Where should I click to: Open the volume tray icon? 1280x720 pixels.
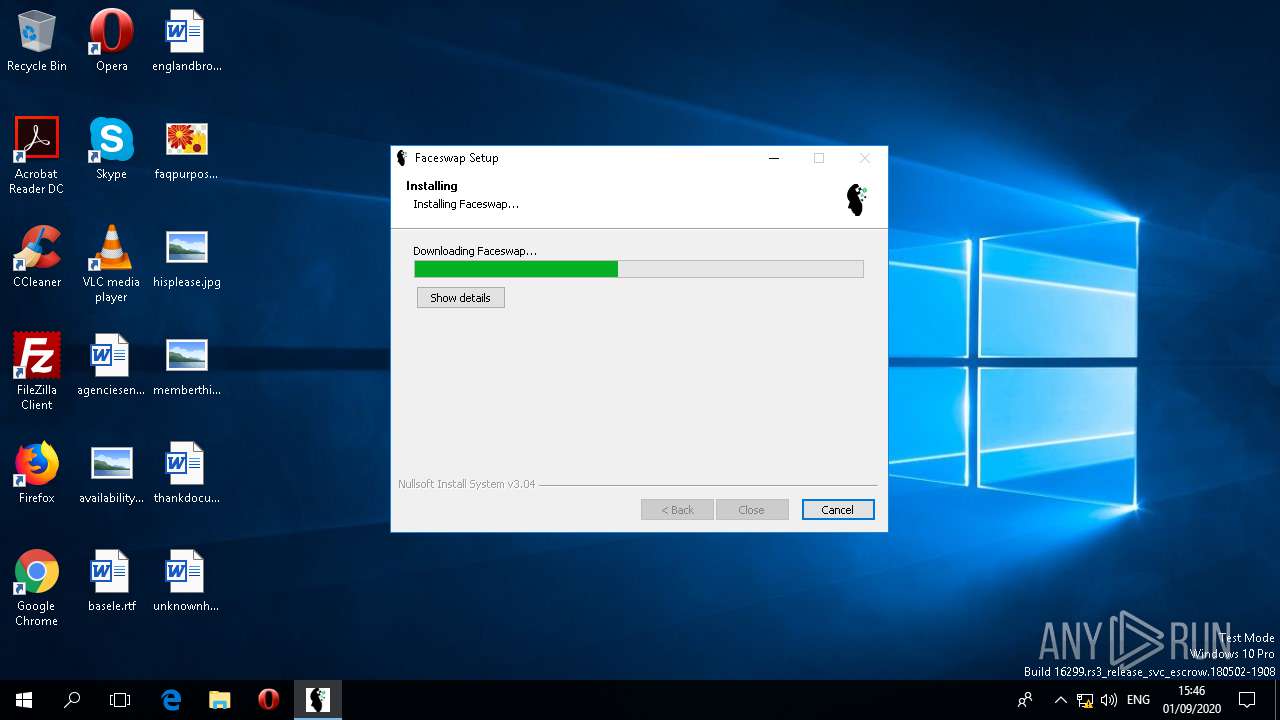coord(1108,700)
